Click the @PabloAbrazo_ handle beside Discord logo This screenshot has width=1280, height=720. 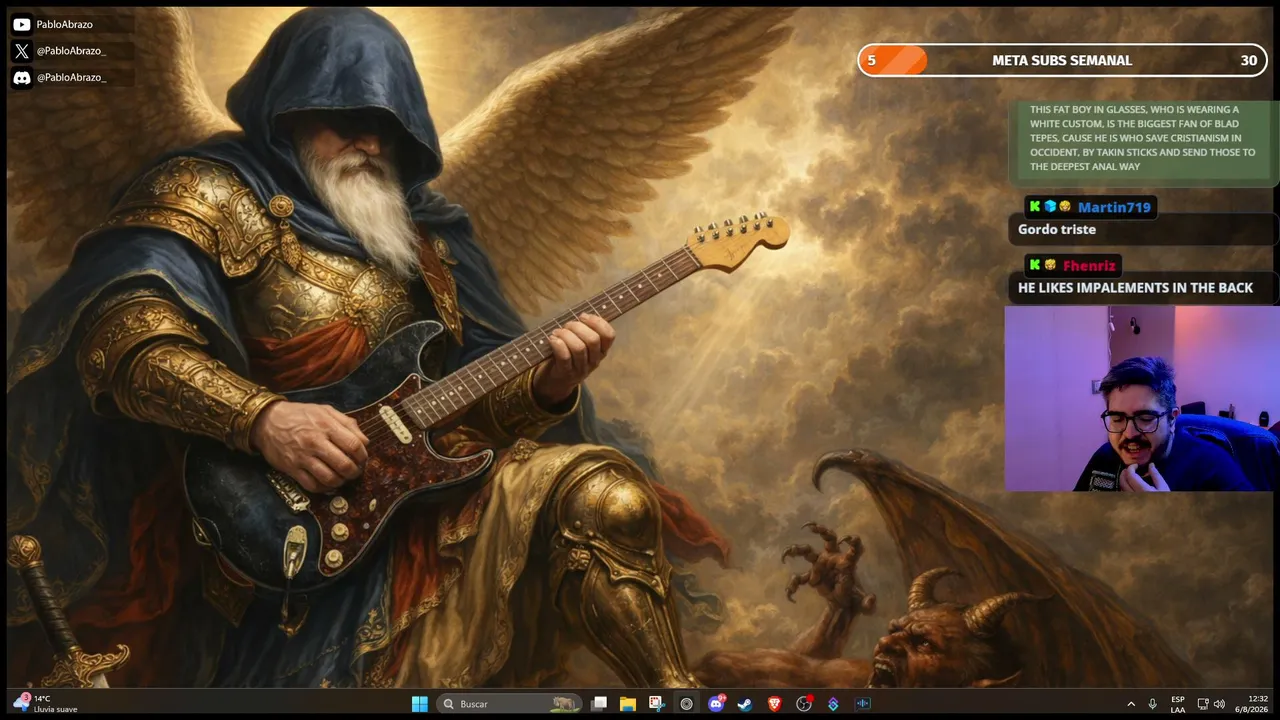[71, 78]
